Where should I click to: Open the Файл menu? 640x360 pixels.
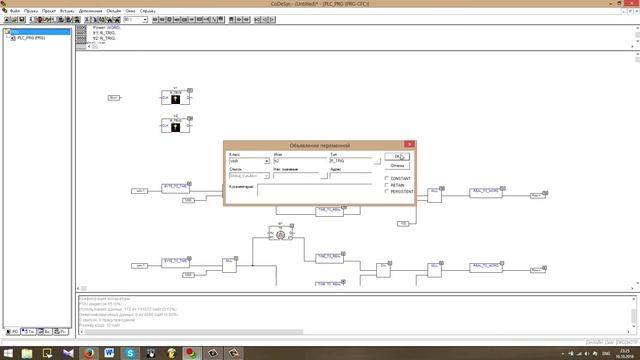pyautogui.click(x=15, y=11)
